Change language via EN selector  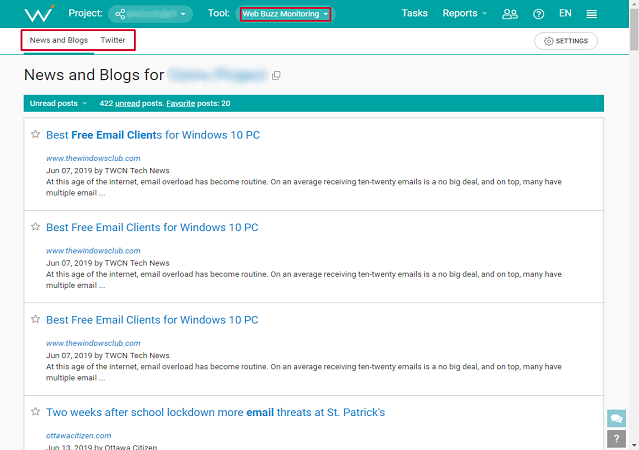click(565, 13)
